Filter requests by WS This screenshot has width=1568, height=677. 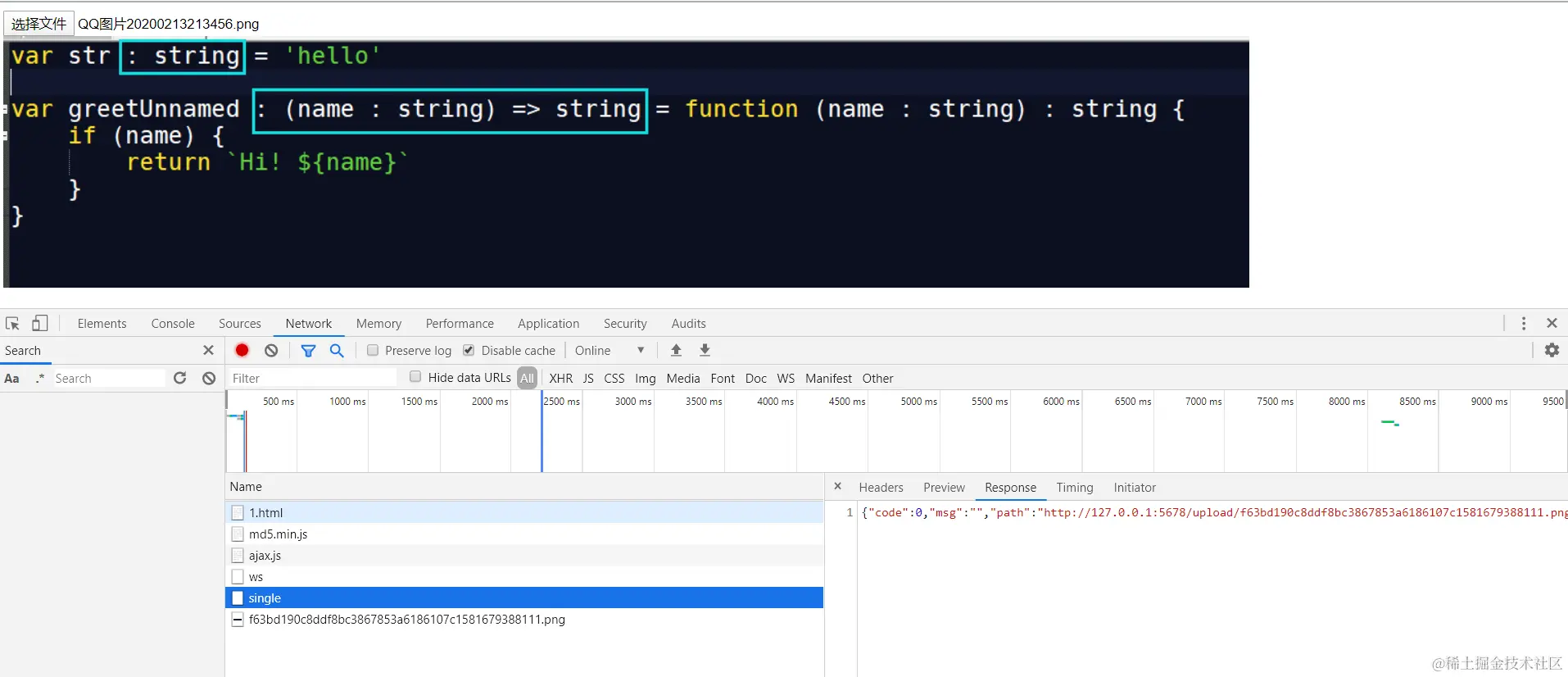click(786, 378)
